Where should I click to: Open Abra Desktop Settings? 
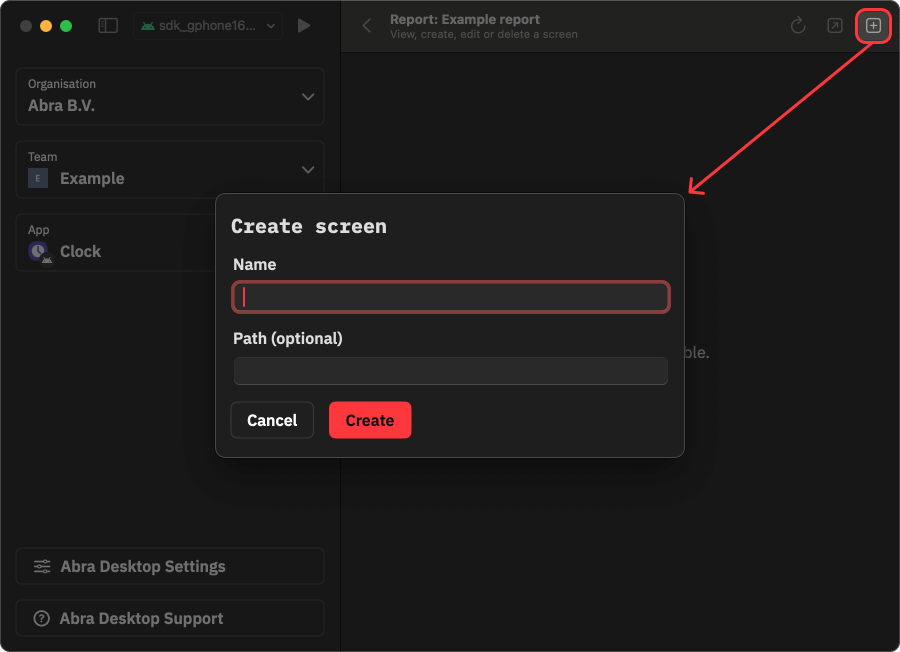pyautogui.click(x=170, y=566)
